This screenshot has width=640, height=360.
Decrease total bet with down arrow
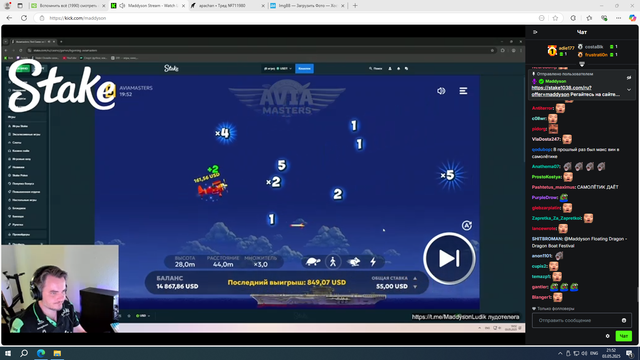pyautogui.click(x=415, y=287)
